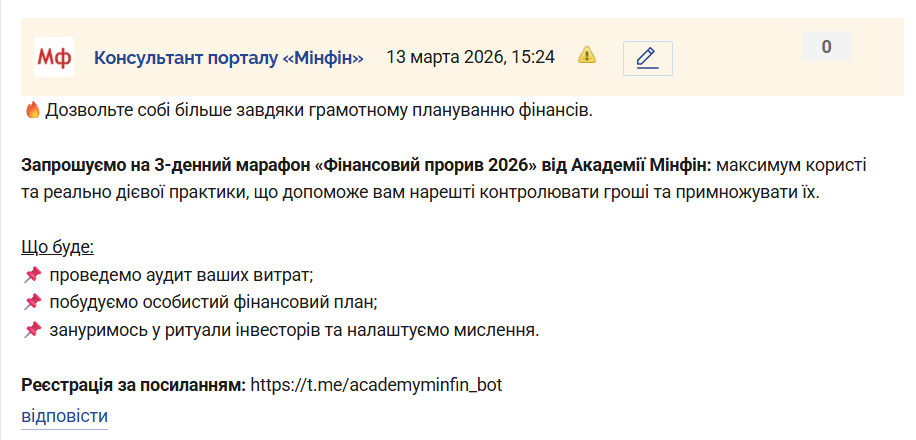Click the pushpin beside 'побудуємо особистий'
Screen dimensions: 916x440
coord(32,302)
